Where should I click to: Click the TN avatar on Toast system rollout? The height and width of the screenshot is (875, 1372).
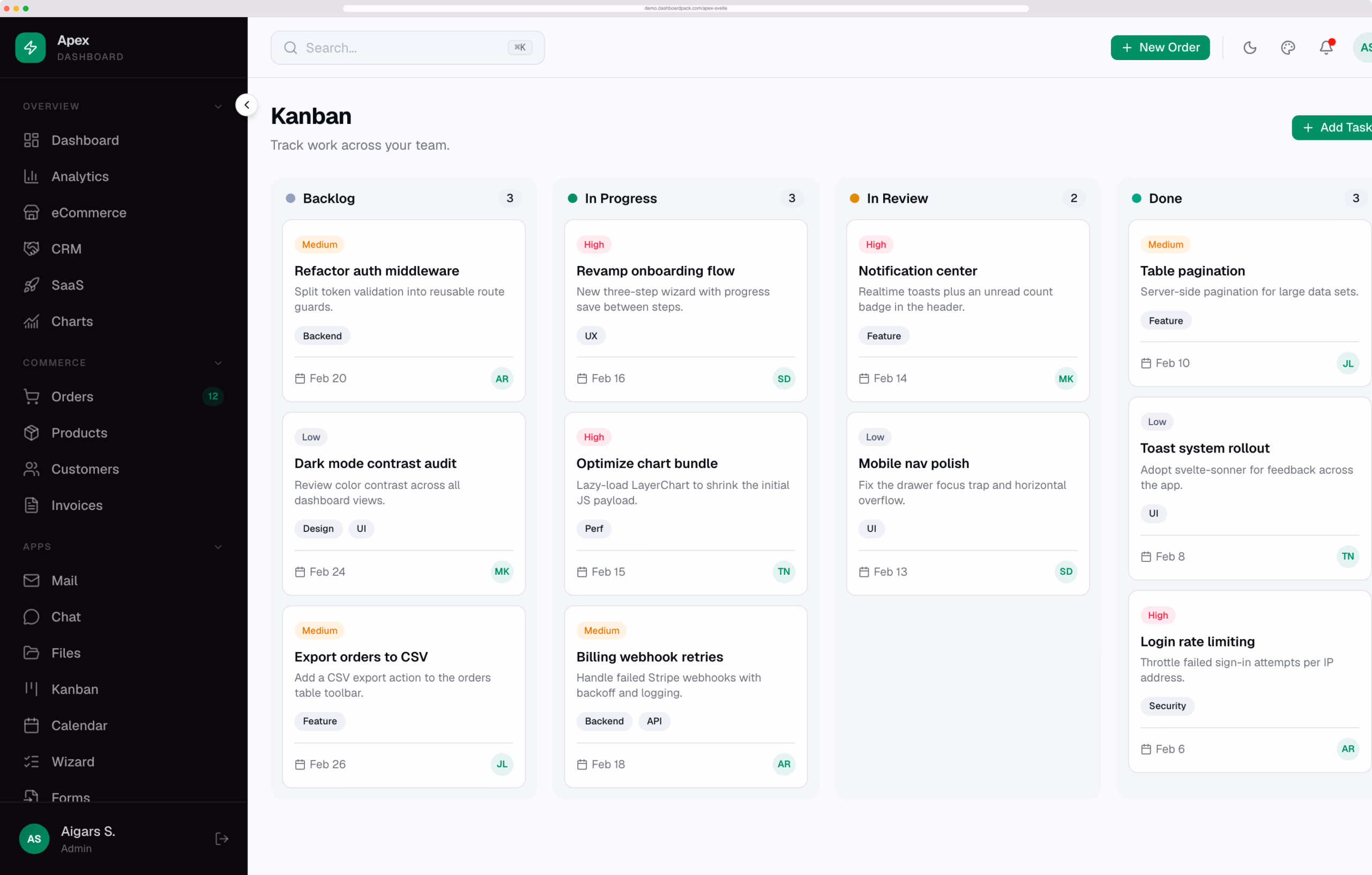[x=1347, y=557]
